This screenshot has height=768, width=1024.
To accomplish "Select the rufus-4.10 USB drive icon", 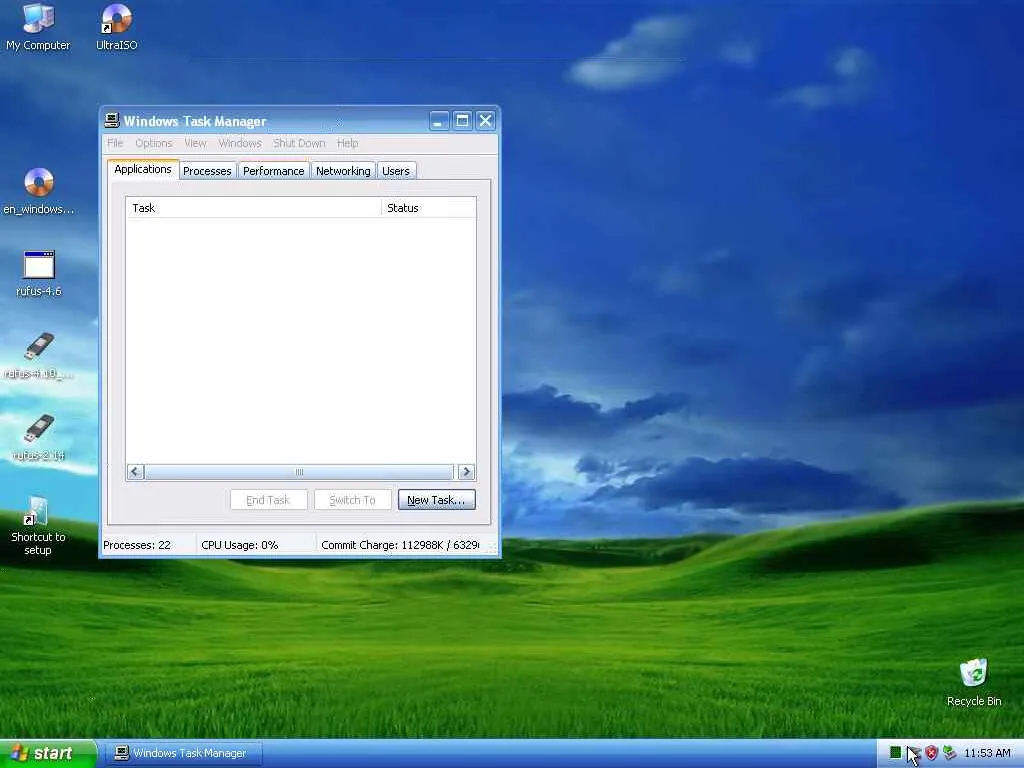I will pos(39,356).
